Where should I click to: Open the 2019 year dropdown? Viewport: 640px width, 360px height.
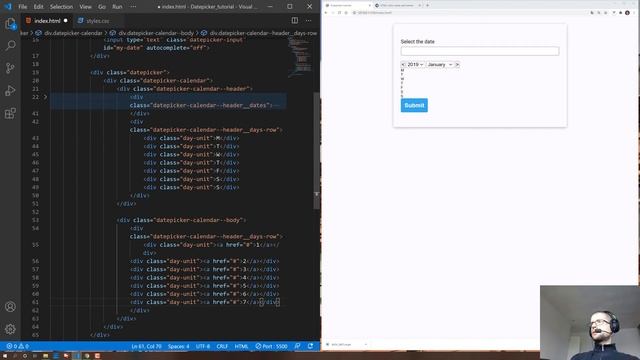(x=415, y=64)
